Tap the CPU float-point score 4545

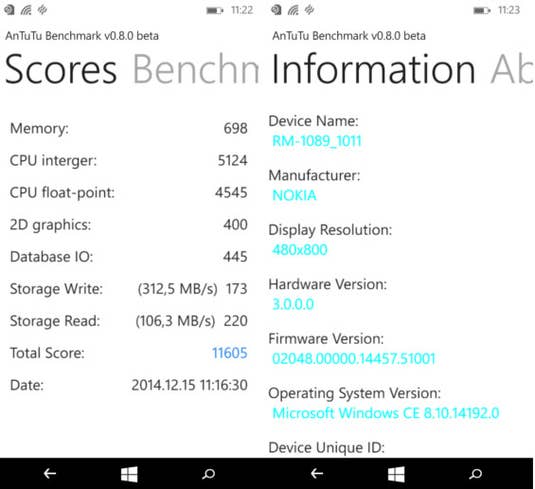tap(231, 192)
